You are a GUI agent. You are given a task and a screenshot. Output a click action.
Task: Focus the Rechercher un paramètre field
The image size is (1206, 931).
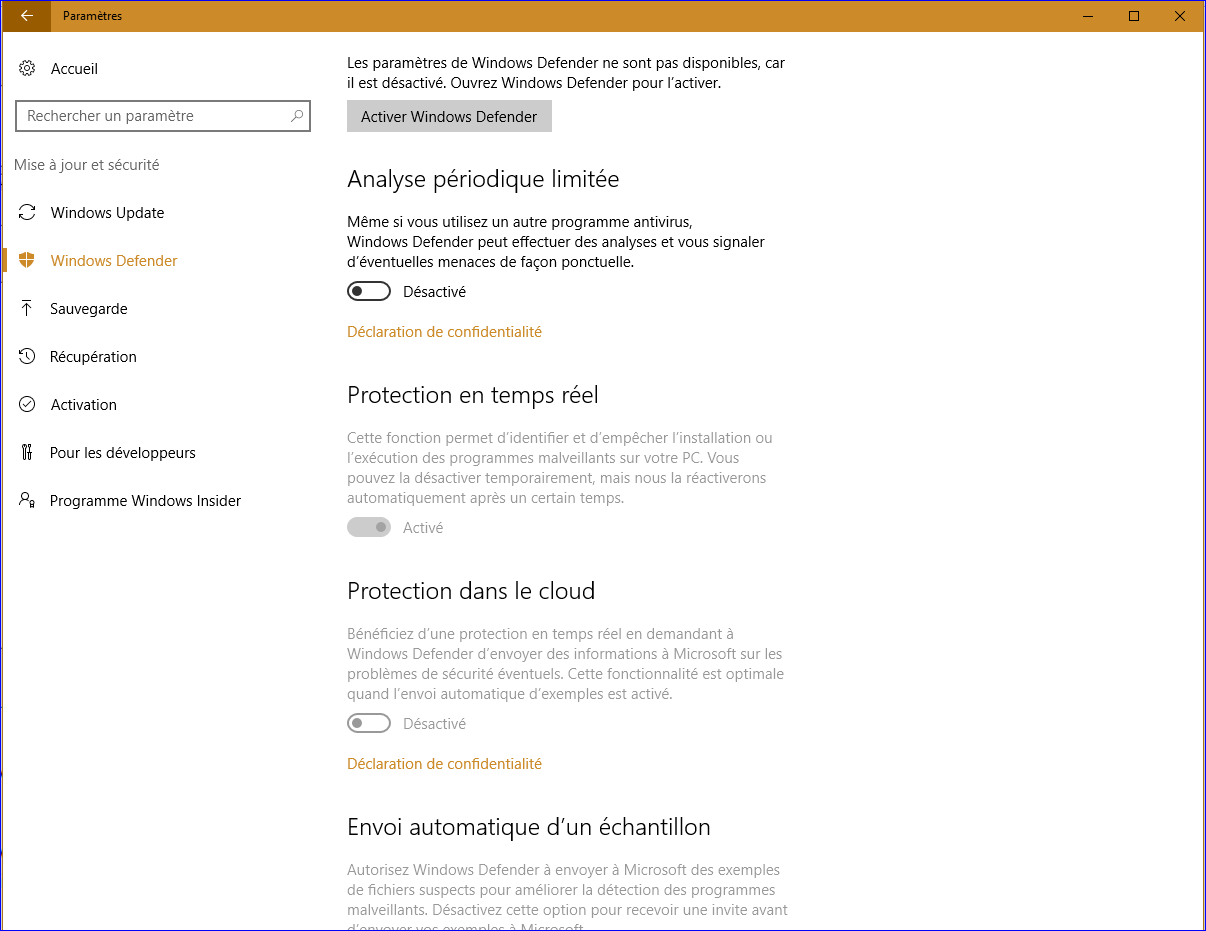point(163,116)
